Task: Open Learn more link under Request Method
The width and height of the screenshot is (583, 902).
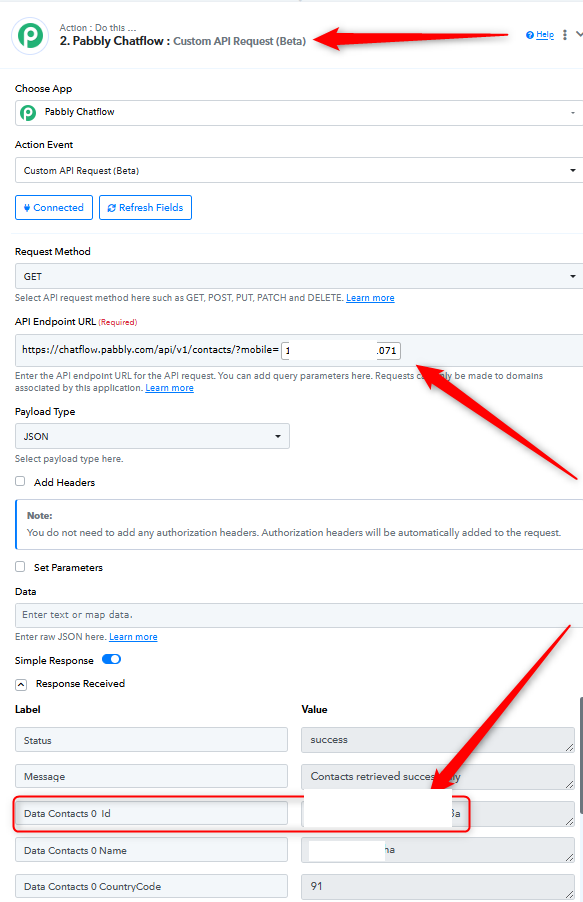Action: [370, 298]
